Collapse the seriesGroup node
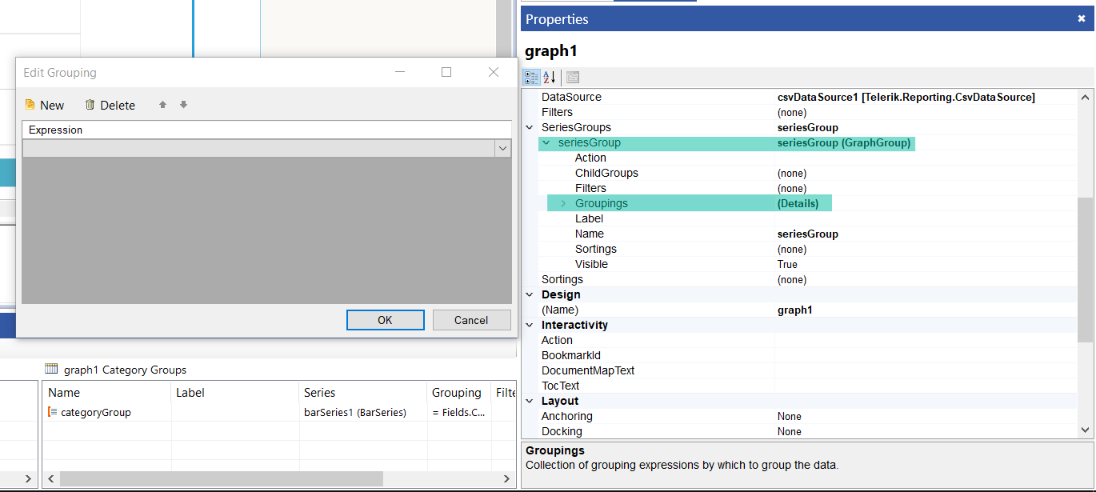 [546, 143]
